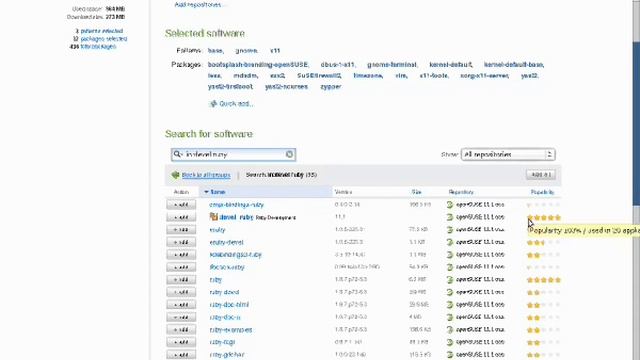This screenshot has width=640, height=360.
Task: Open the x11 pattern link
Action: 275,51
